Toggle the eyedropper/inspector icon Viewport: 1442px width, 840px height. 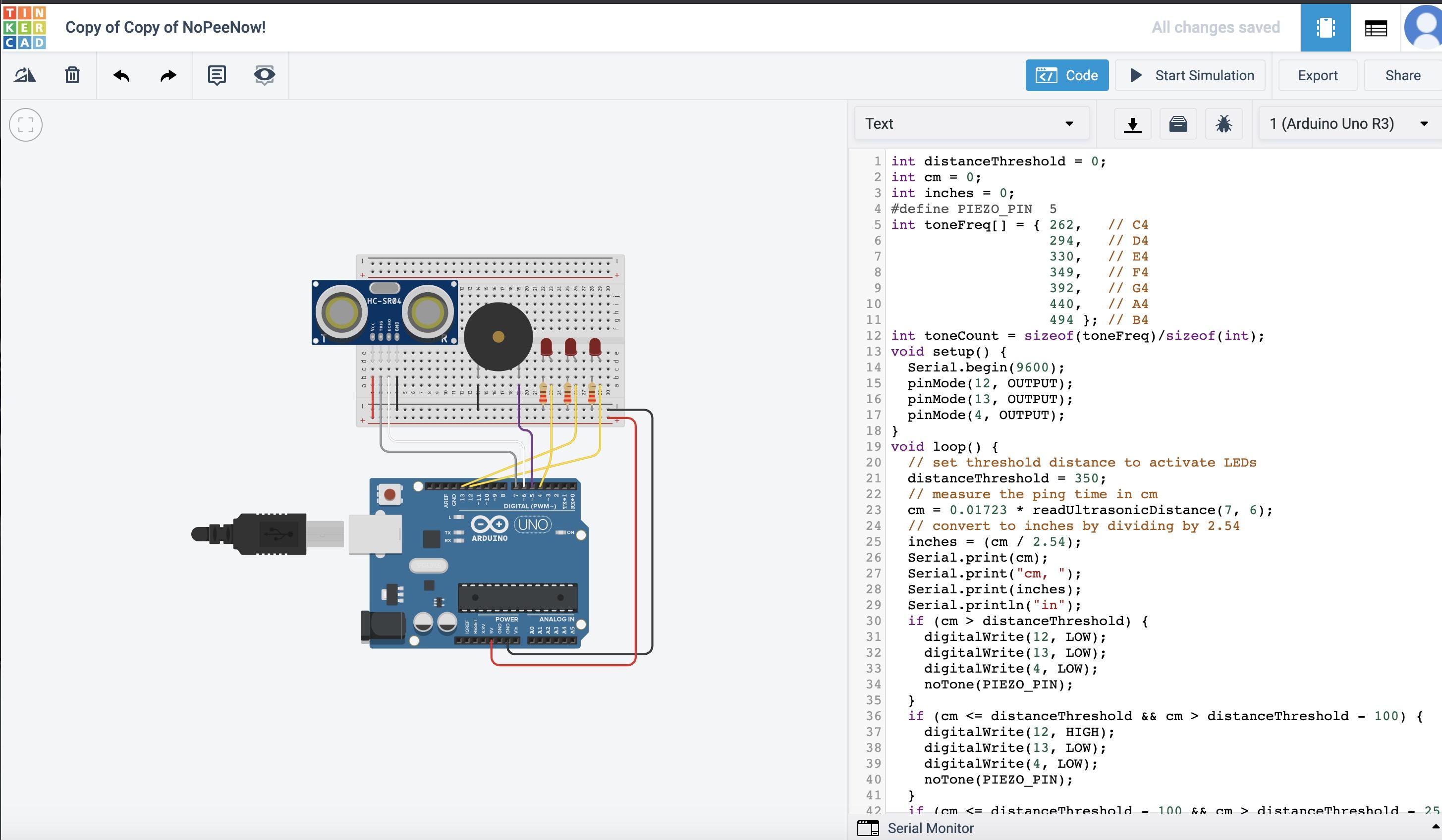265,75
